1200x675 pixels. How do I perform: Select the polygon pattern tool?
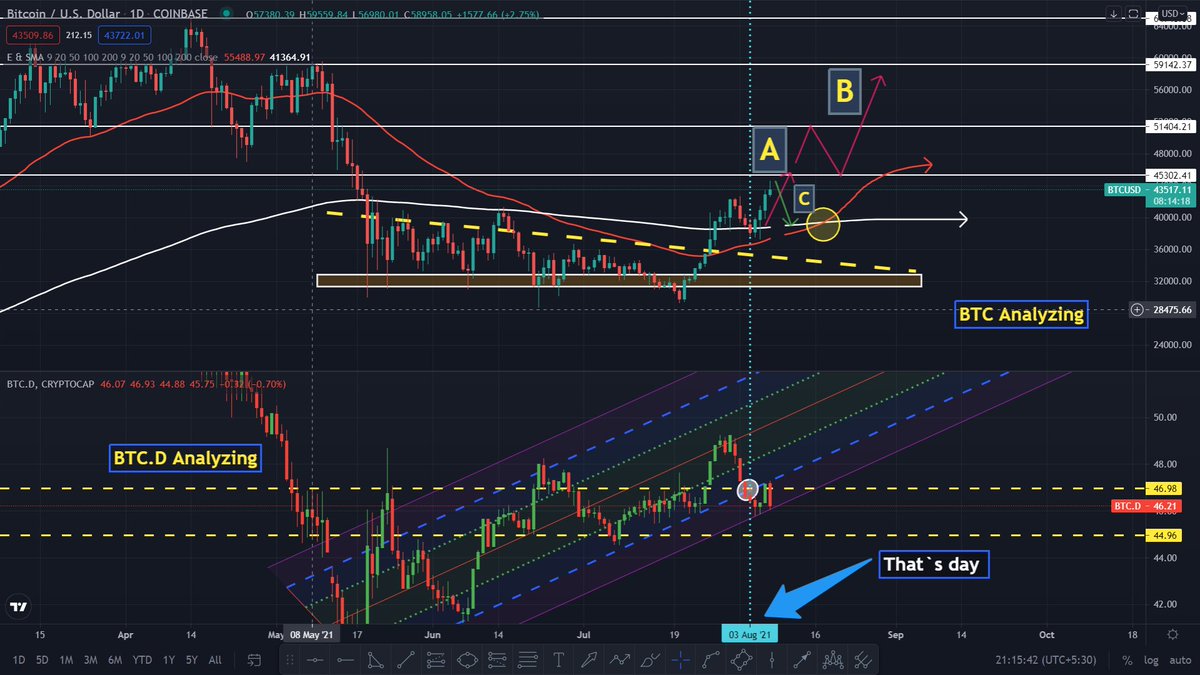click(x=741, y=660)
